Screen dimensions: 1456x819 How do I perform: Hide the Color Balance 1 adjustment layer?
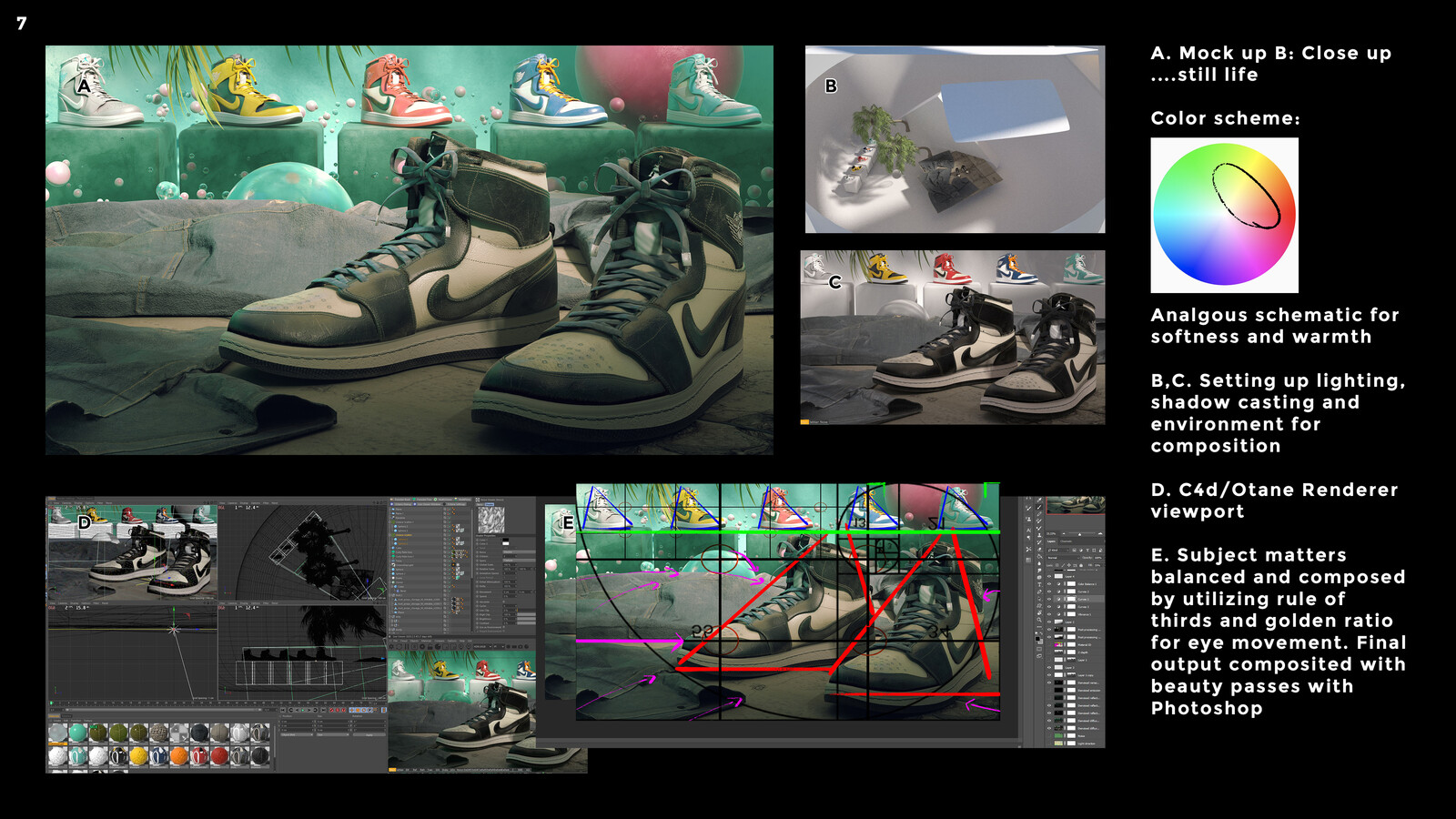[1048, 583]
